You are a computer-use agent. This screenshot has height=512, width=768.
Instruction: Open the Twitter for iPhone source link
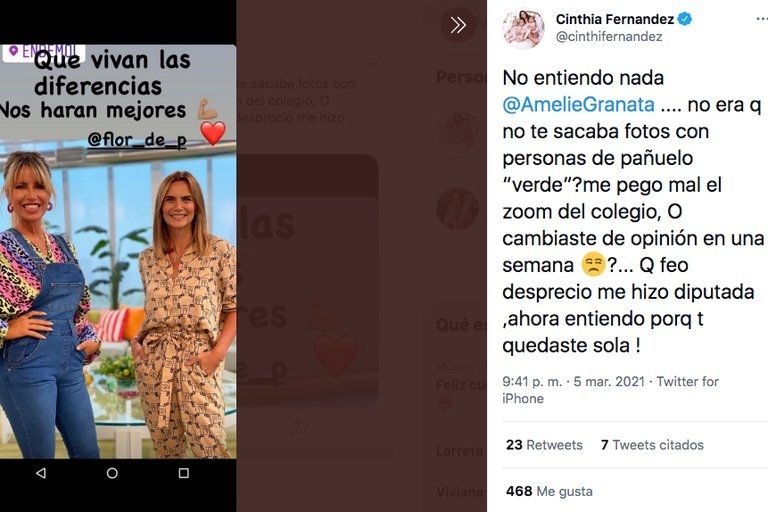click(610, 390)
